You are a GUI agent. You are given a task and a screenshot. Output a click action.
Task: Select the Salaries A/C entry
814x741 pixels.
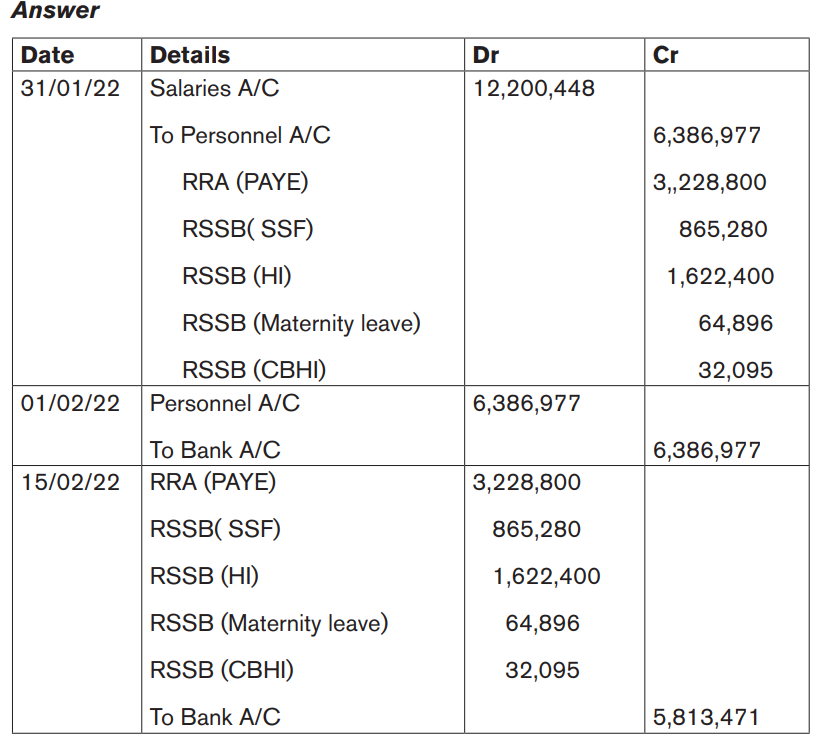click(214, 88)
